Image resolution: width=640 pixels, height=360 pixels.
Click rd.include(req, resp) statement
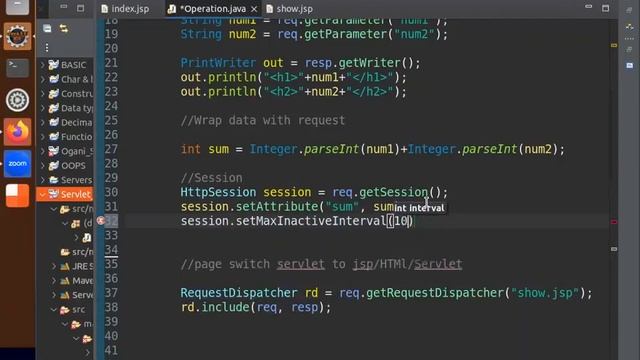pos(256,307)
